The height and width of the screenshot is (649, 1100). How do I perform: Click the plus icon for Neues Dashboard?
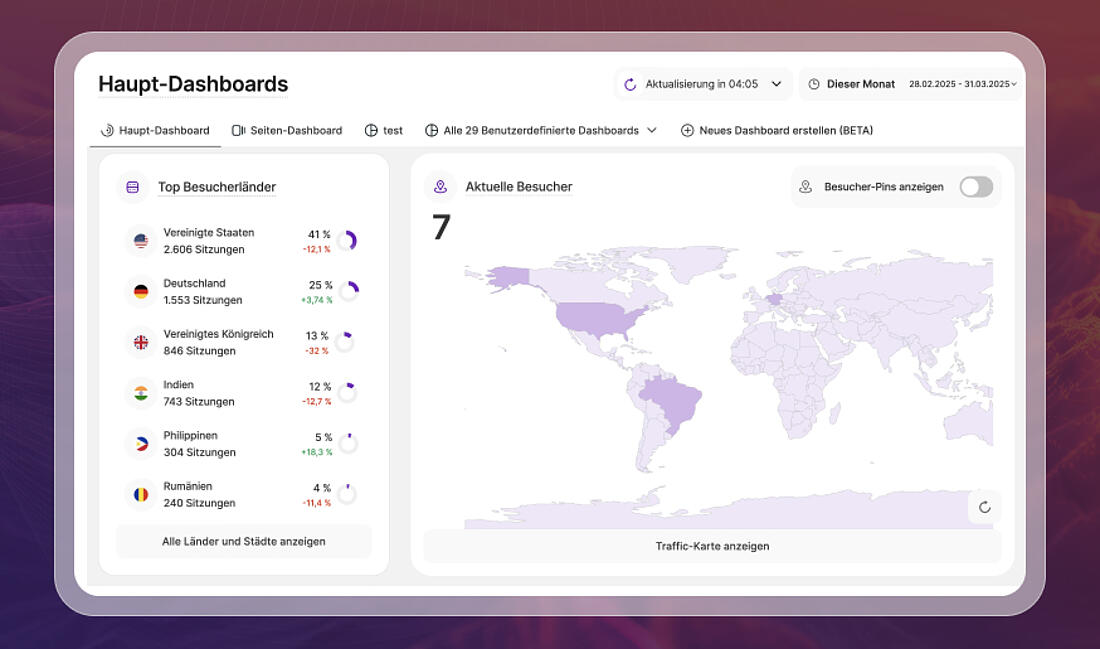point(688,131)
